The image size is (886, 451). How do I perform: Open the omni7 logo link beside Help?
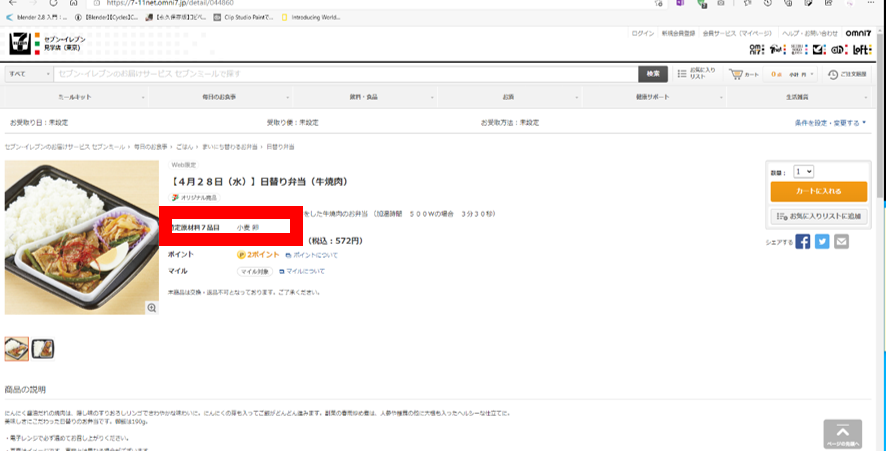tap(857, 33)
